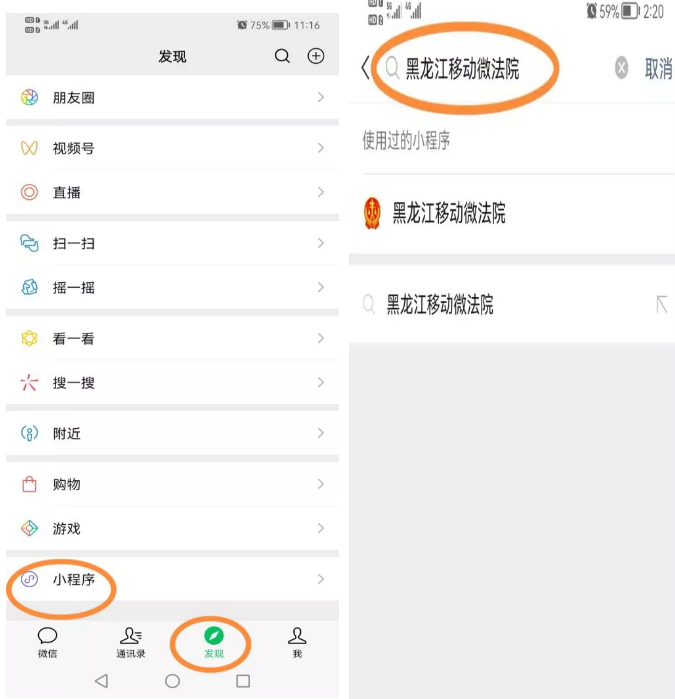Tap the Shake icon
Screen dimensions: 675x699
click(x=29, y=287)
